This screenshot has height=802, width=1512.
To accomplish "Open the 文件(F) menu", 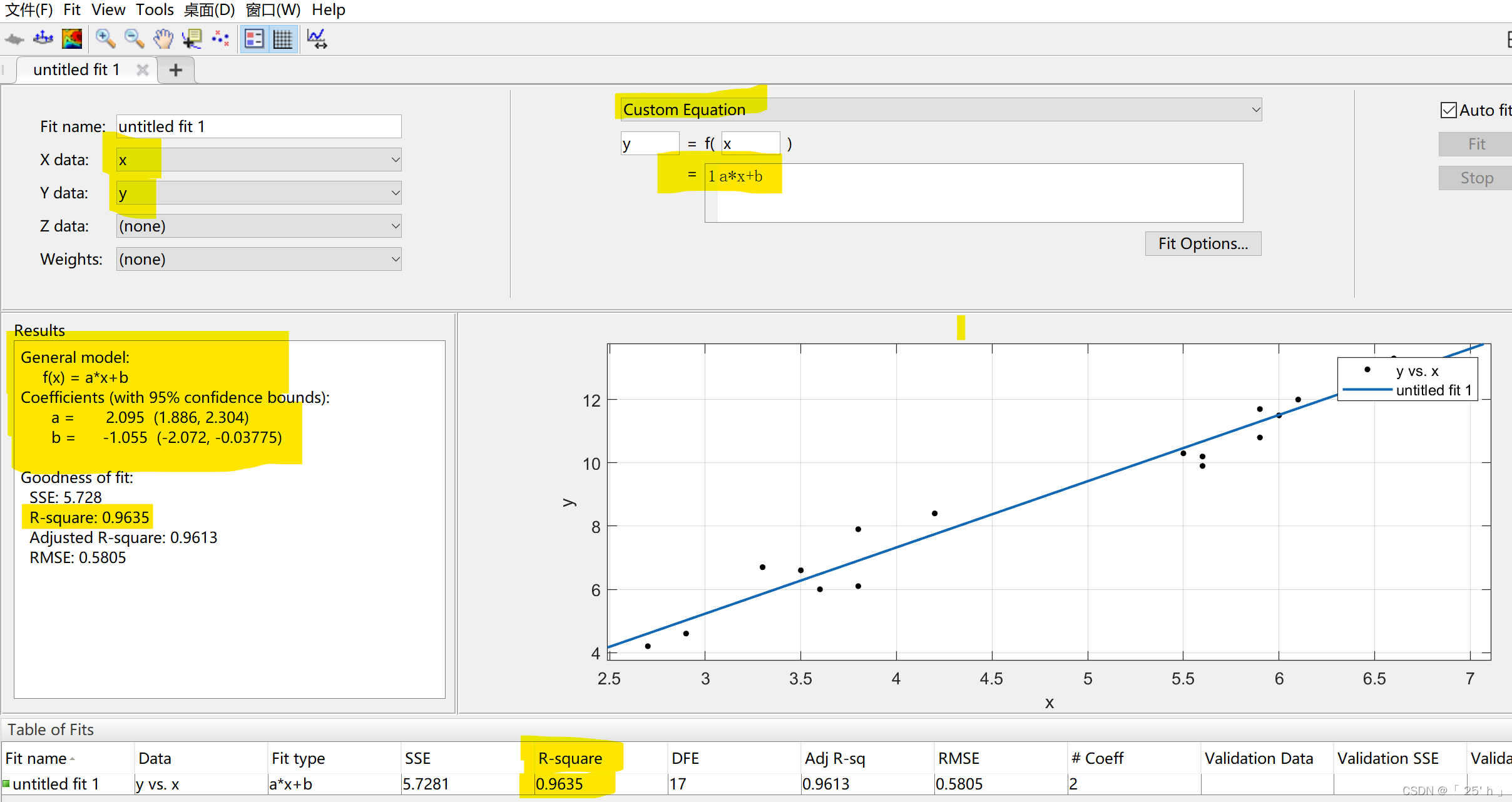I will (28, 10).
